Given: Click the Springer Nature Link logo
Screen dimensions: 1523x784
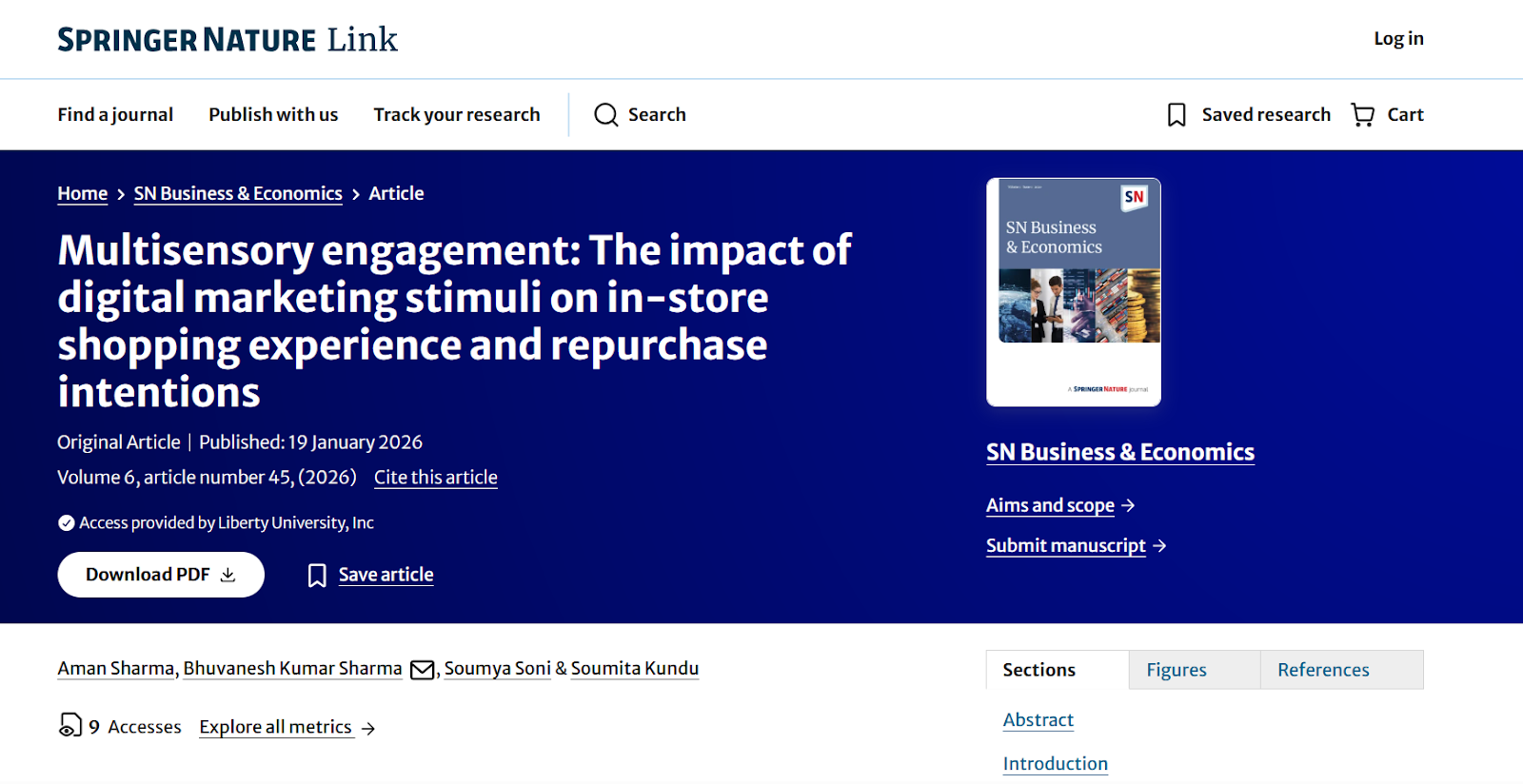Looking at the screenshot, I should point(227,39).
